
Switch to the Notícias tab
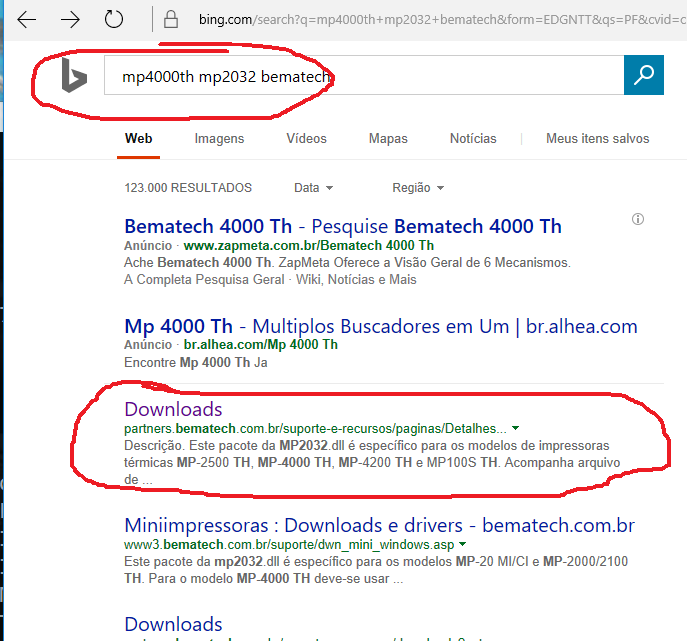[473, 138]
